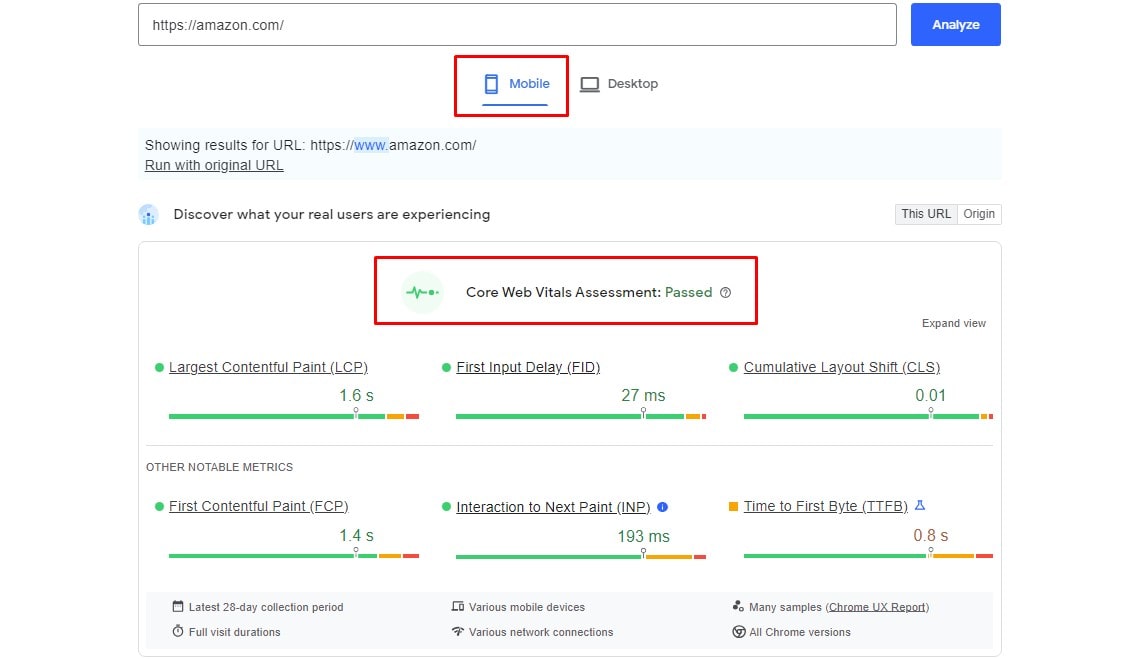
Task: Click the stopwatch icon for visit durations
Action: click(x=177, y=631)
